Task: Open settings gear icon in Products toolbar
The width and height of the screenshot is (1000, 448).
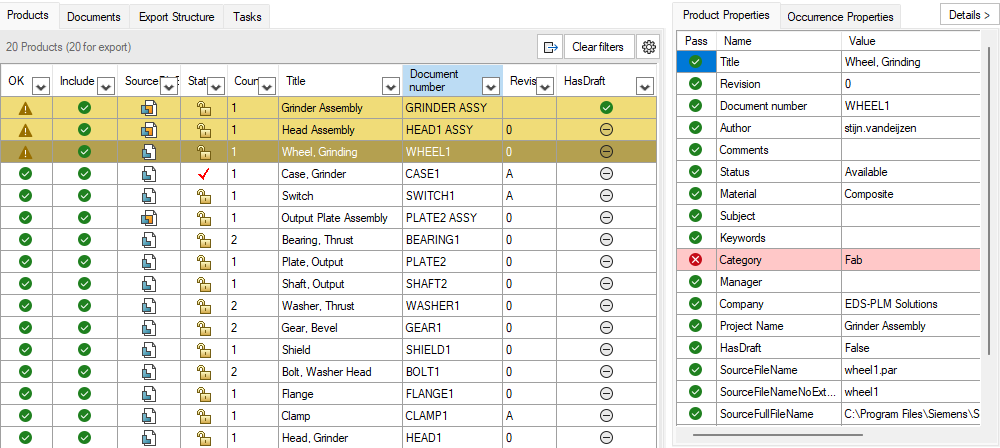Action: pyautogui.click(x=649, y=47)
